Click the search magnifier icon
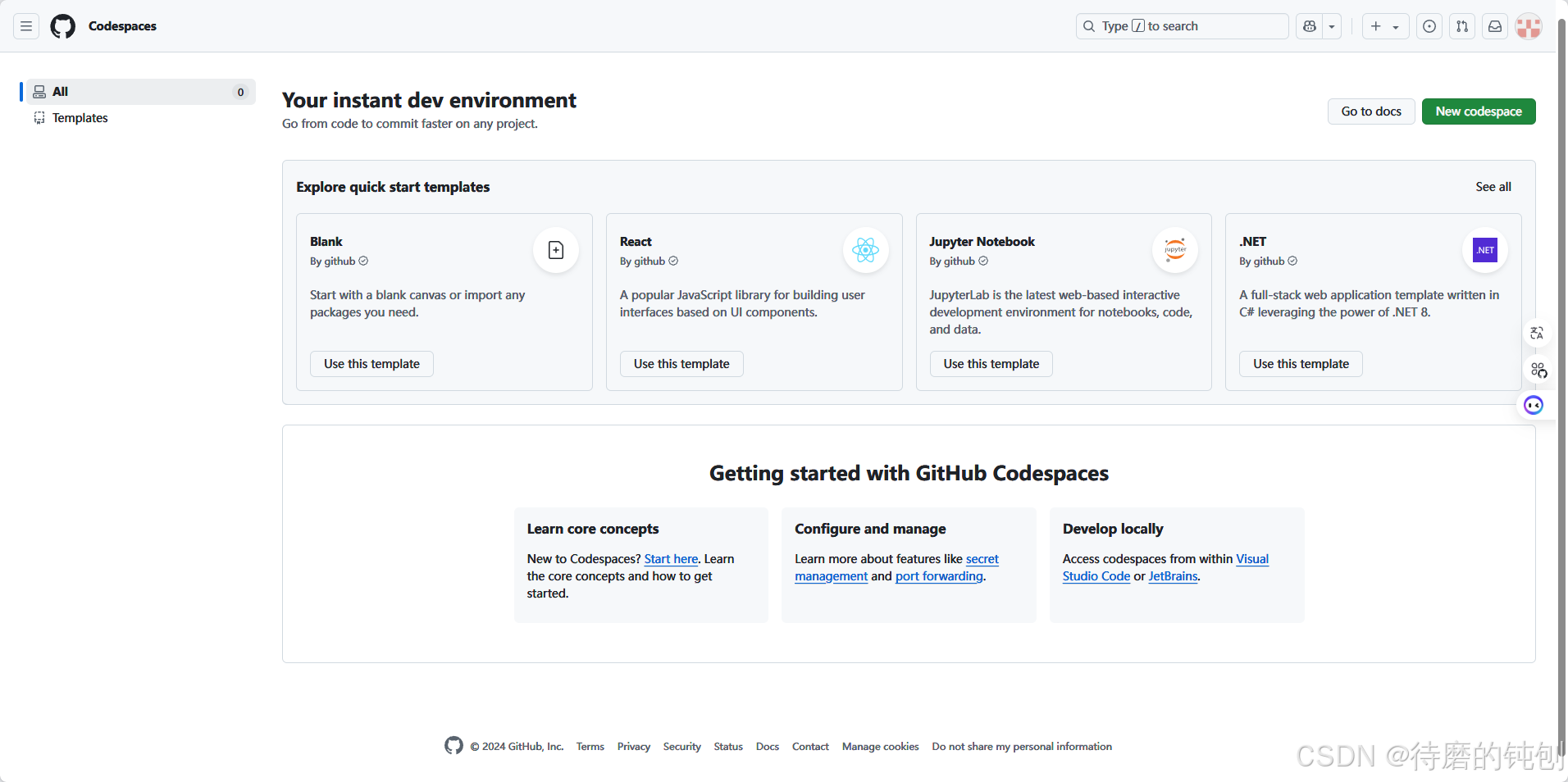This screenshot has height=782, width=1568. click(x=1089, y=26)
